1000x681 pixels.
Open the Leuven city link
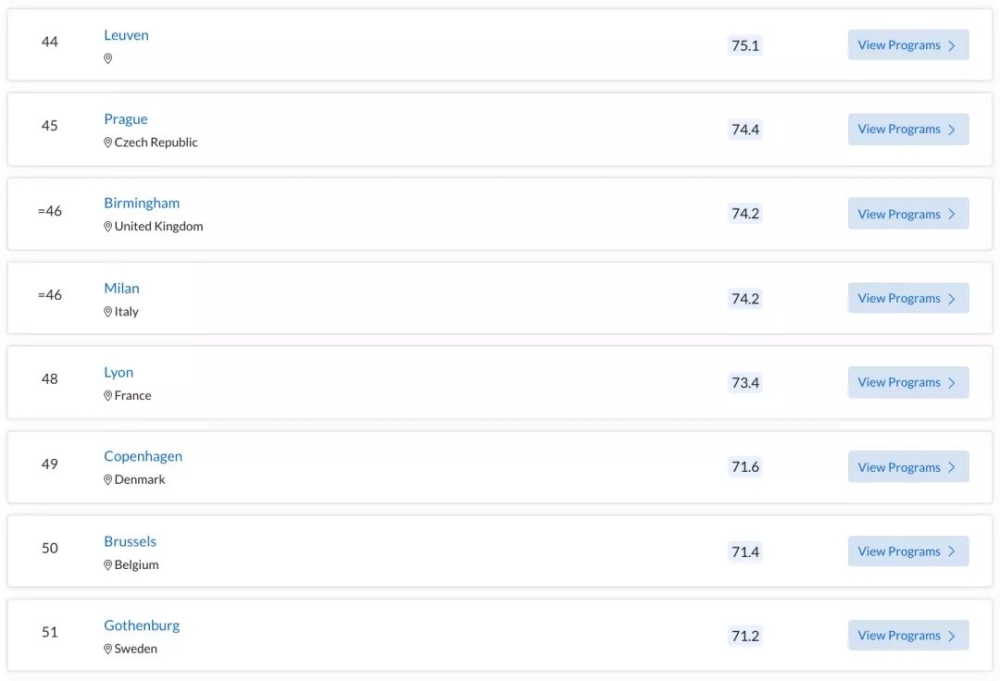pyautogui.click(x=126, y=35)
